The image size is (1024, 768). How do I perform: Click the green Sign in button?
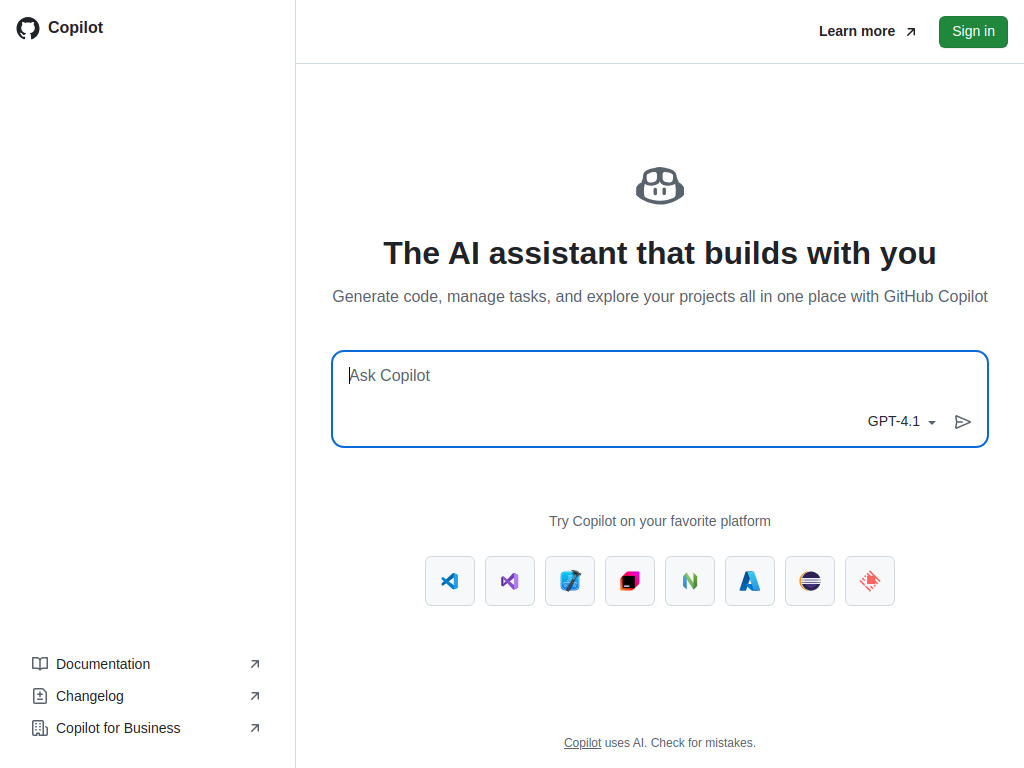[973, 31]
